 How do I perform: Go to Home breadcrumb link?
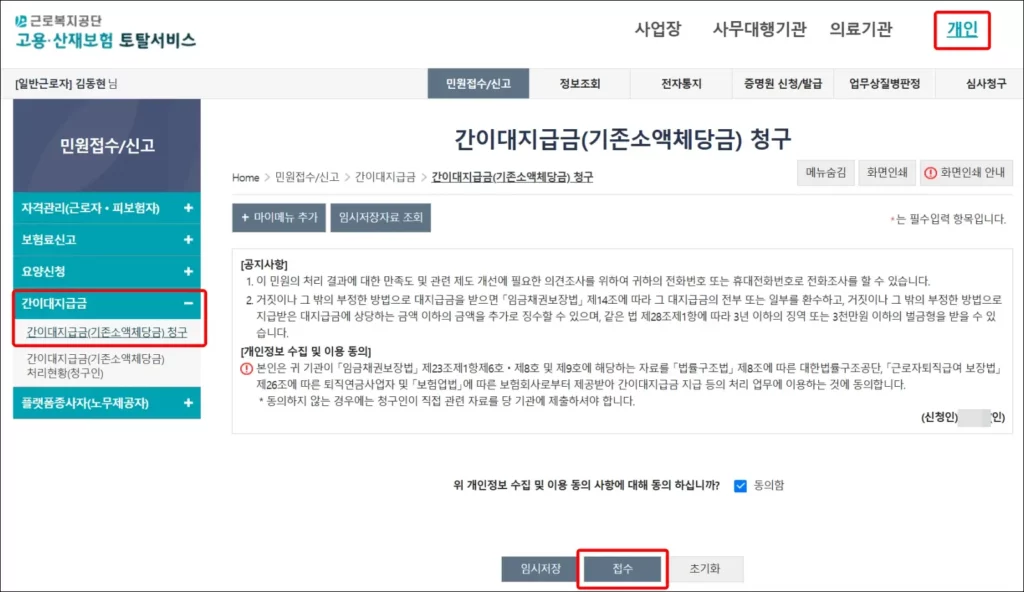(246, 178)
